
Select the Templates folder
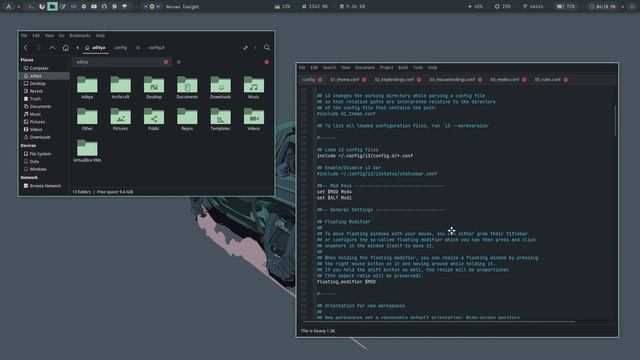[220, 119]
